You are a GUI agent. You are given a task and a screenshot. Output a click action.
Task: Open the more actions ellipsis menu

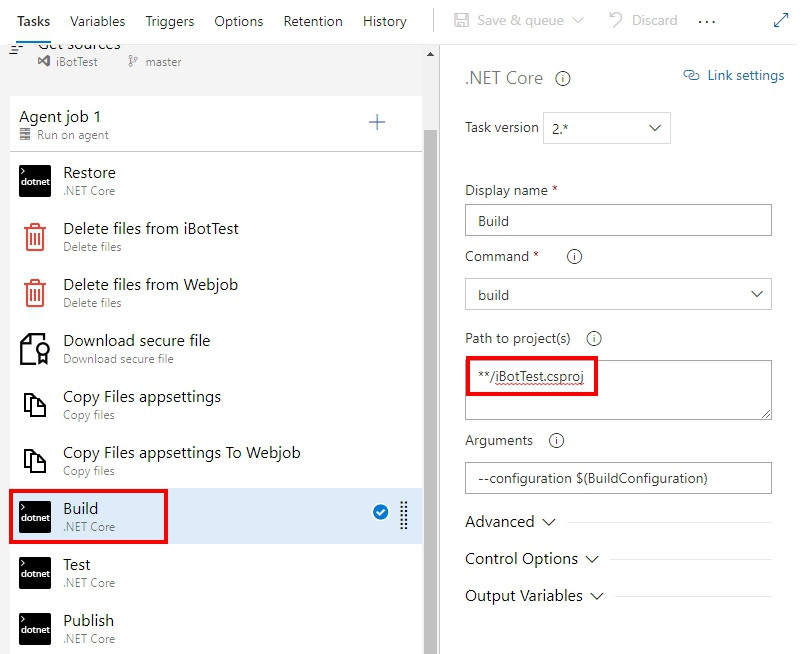coord(707,21)
